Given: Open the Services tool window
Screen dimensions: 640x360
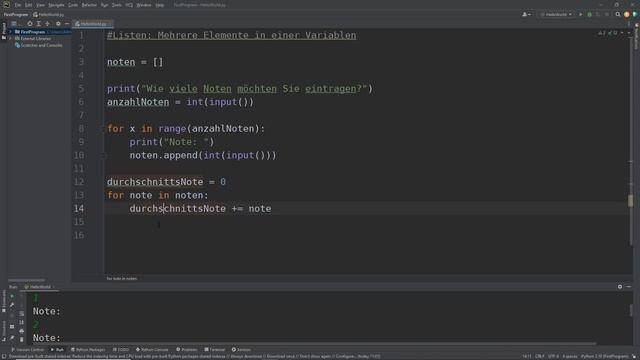Looking at the screenshot, I should pyautogui.click(x=241, y=350).
